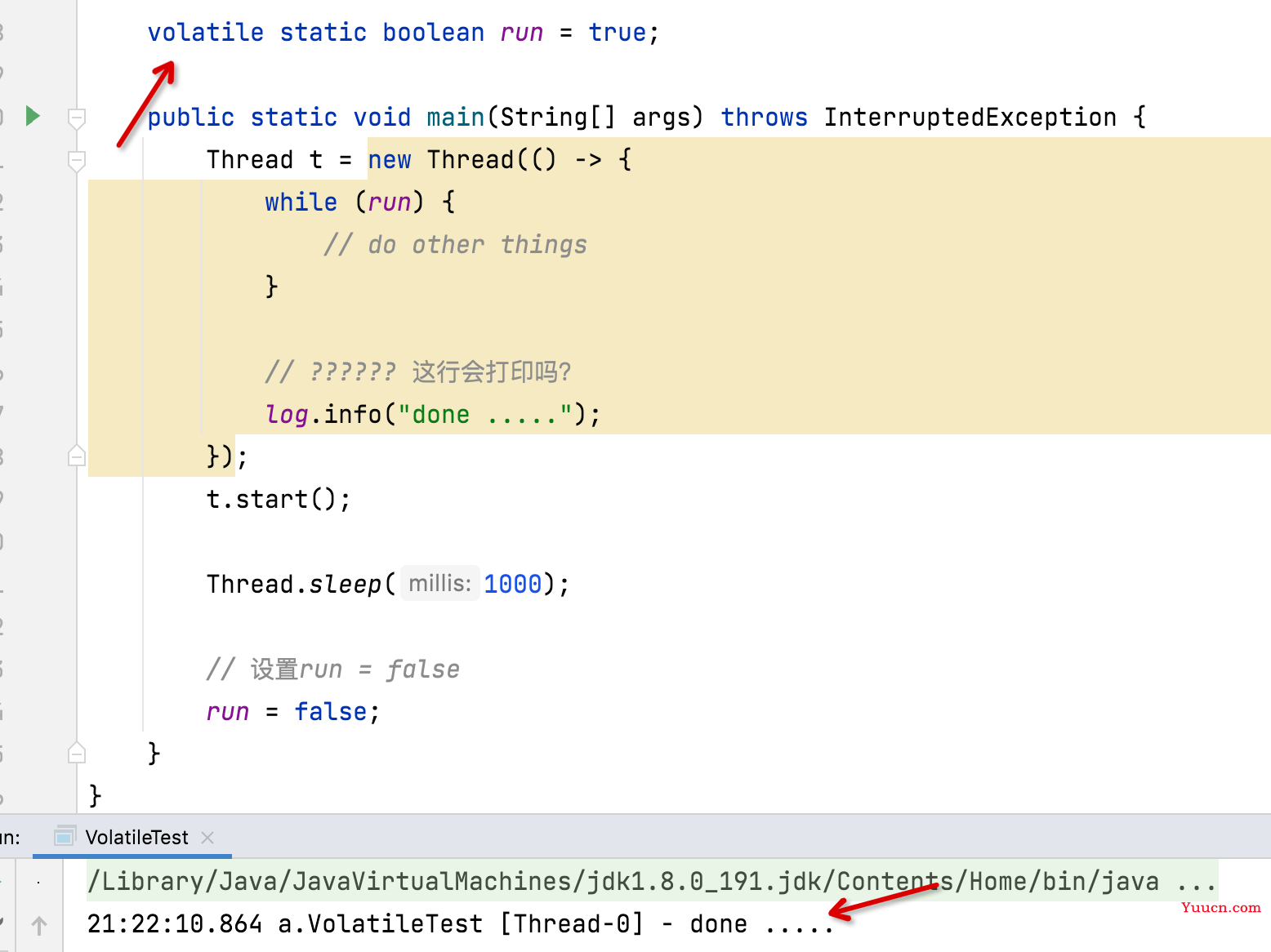Click the 'millis:' parameter hint
This screenshot has height=952, width=1271.
point(440,584)
